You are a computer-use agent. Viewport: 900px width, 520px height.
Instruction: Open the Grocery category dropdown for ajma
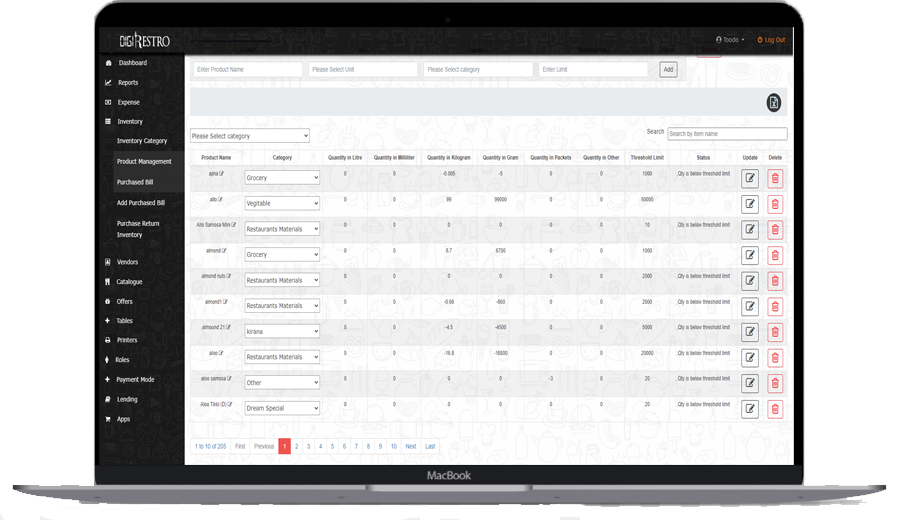pos(282,178)
